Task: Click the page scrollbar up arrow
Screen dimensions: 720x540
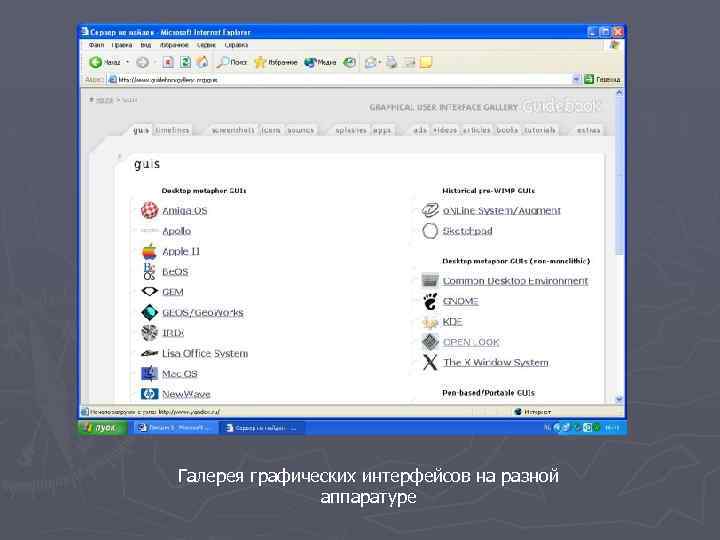Action: coord(619,92)
